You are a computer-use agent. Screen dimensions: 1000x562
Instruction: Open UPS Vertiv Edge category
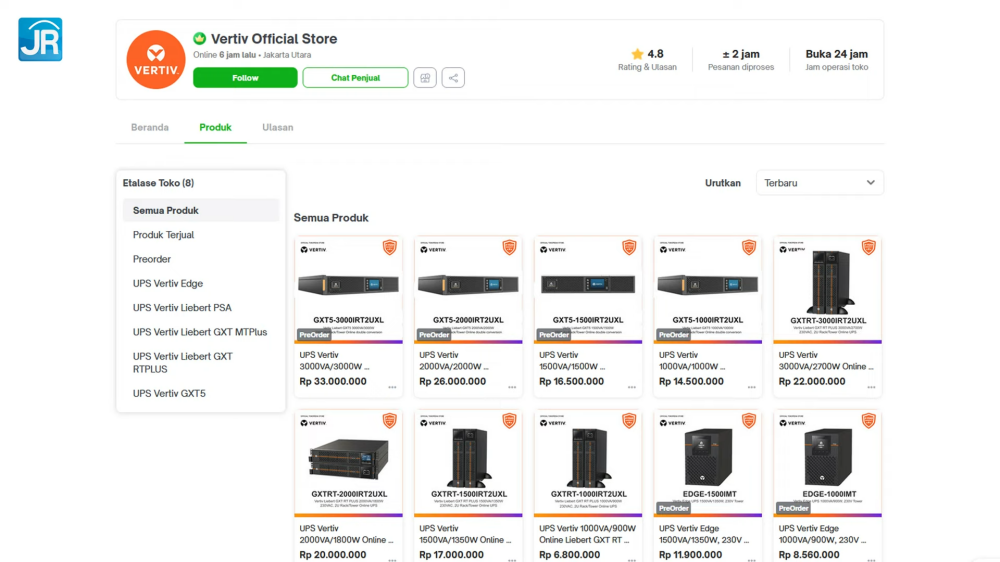pyautogui.click(x=168, y=283)
